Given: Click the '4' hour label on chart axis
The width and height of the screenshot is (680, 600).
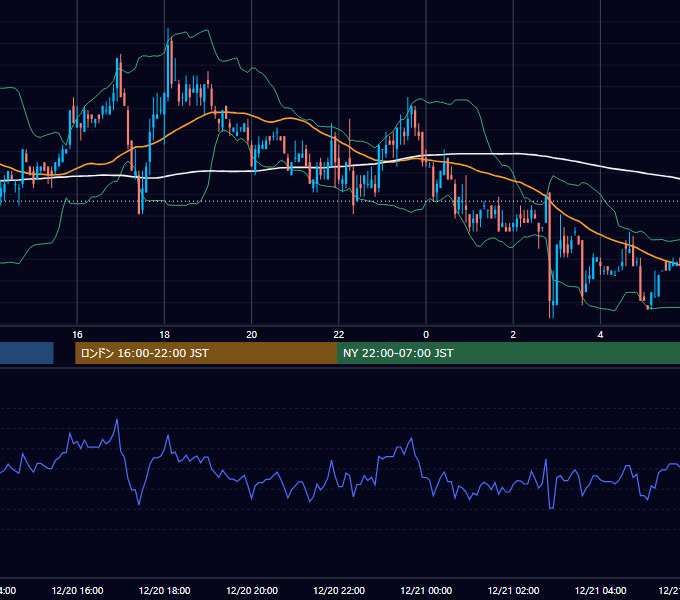Looking at the screenshot, I should tap(600, 335).
